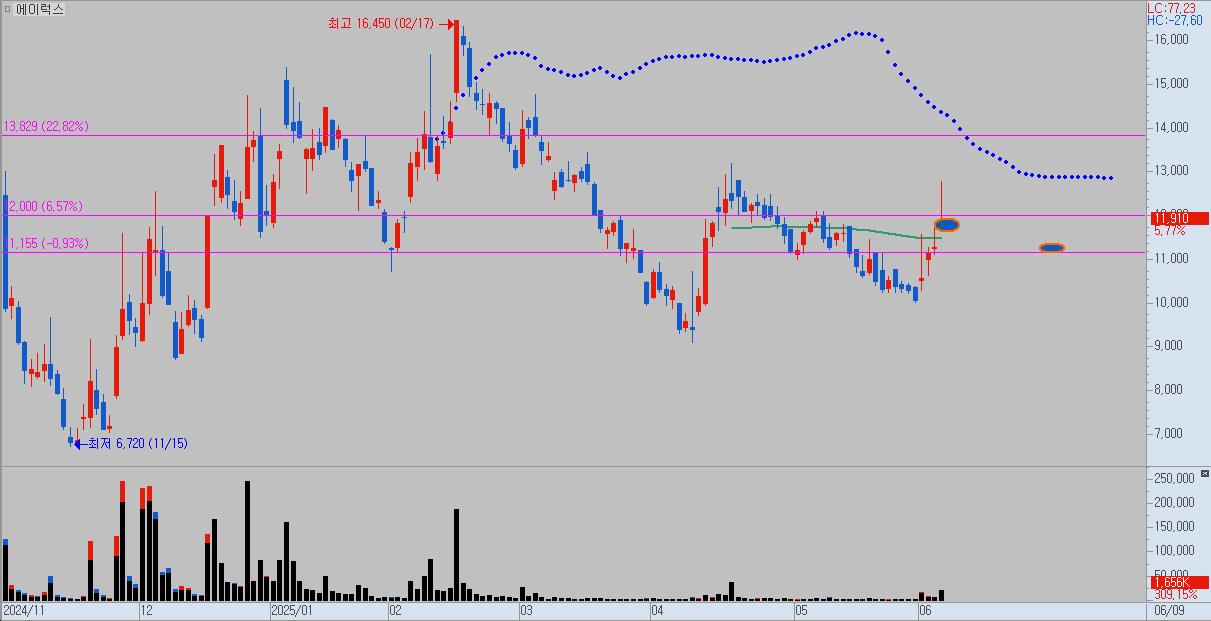Click the 150,000 volume axis label
This screenshot has height=621, width=1211.
point(1174,527)
